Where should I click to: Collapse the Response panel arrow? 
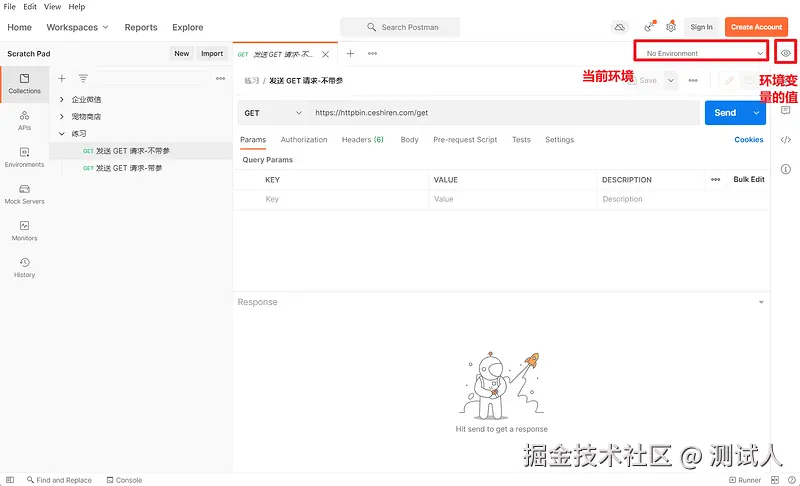[761, 302]
